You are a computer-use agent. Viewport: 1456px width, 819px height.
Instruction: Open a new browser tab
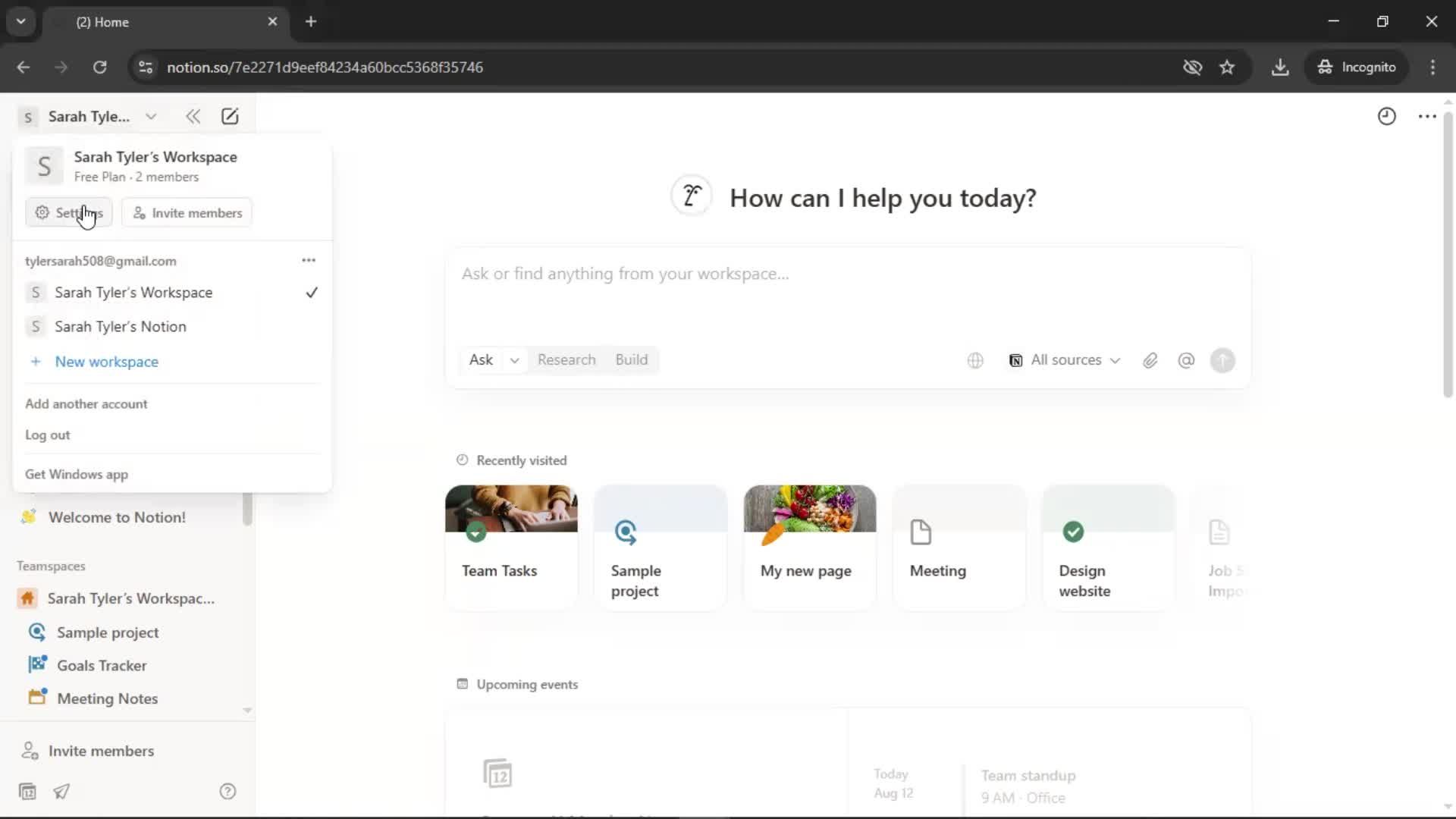pos(311,22)
